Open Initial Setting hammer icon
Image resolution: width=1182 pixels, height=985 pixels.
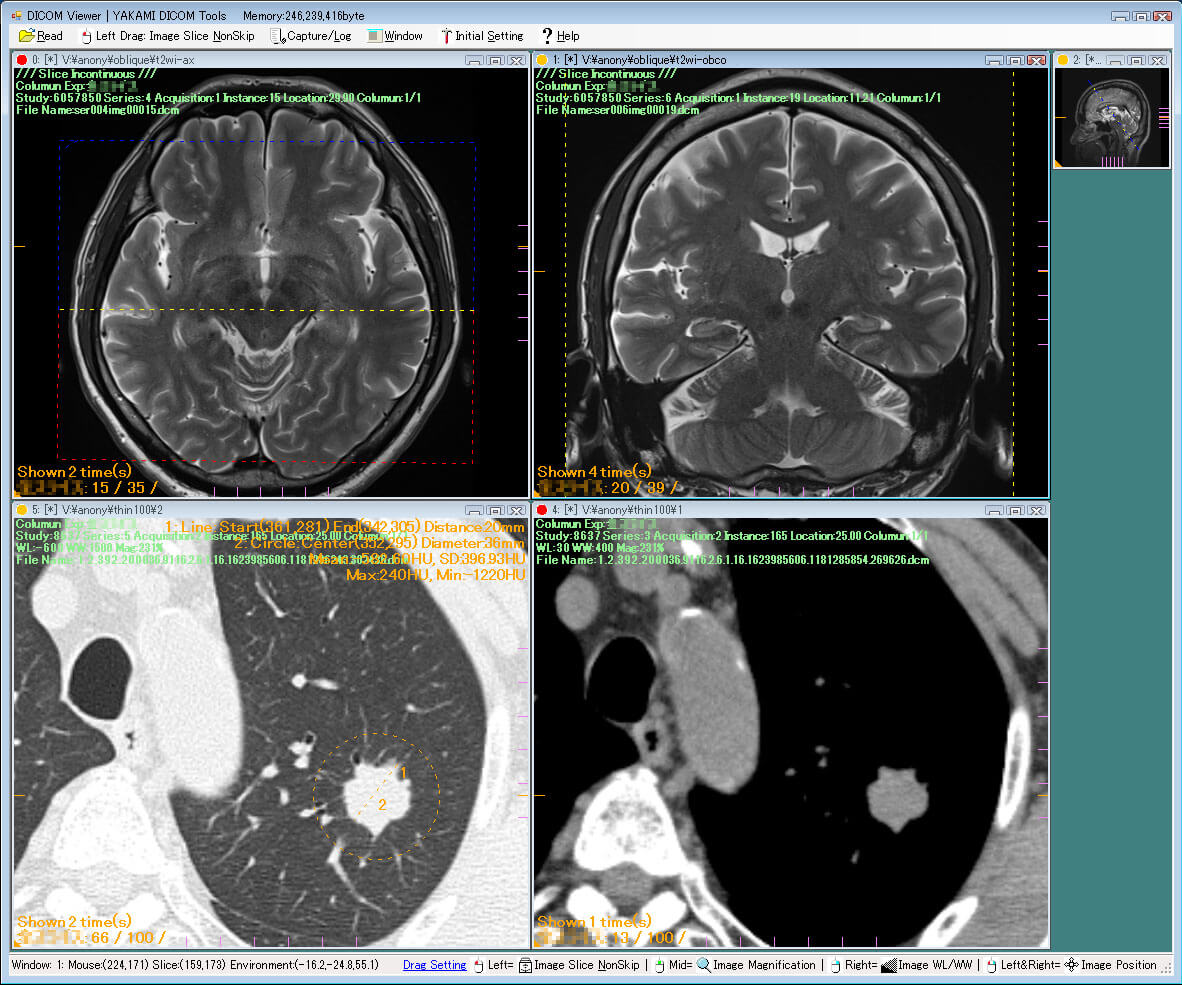(446, 36)
